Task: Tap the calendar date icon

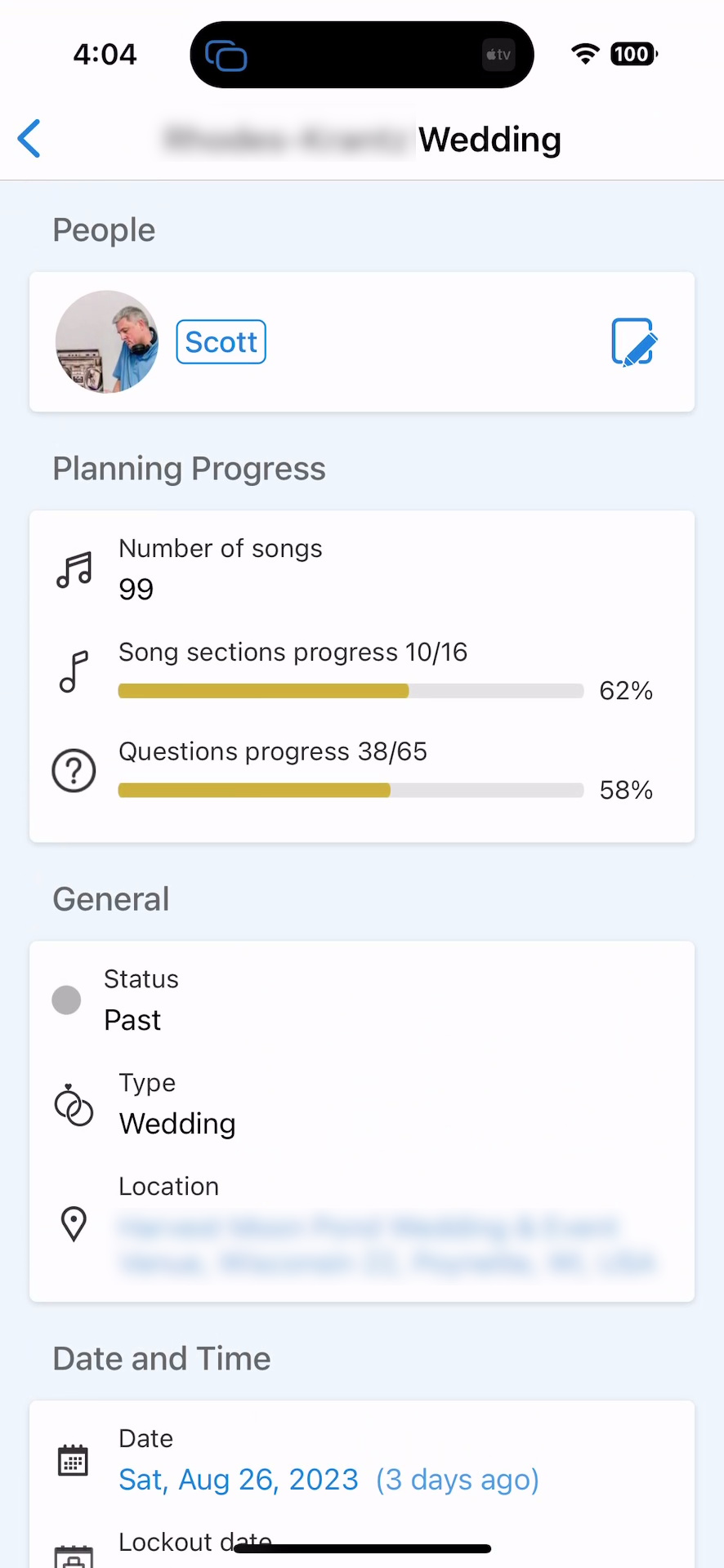Action: point(74,1460)
